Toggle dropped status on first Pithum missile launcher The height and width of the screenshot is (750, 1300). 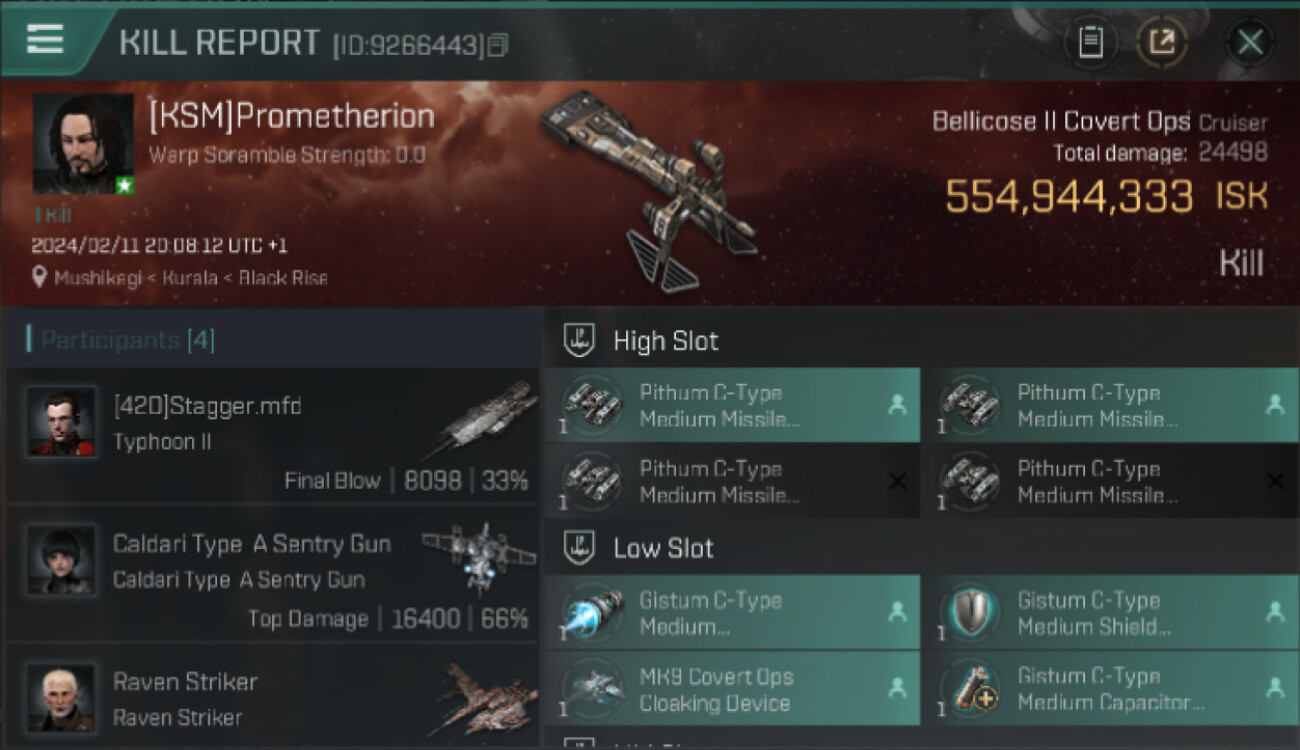[x=896, y=405]
